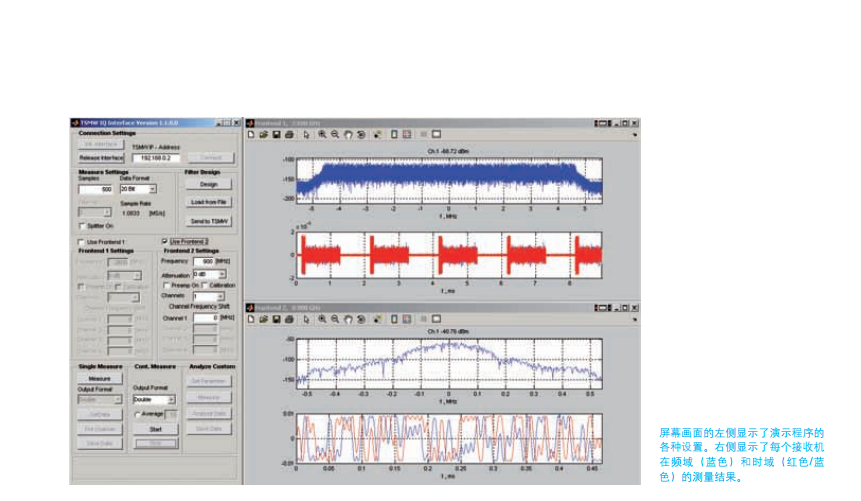
Task: Insert Legend via Frontend 2 toolbar icon
Action: point(407,319)
